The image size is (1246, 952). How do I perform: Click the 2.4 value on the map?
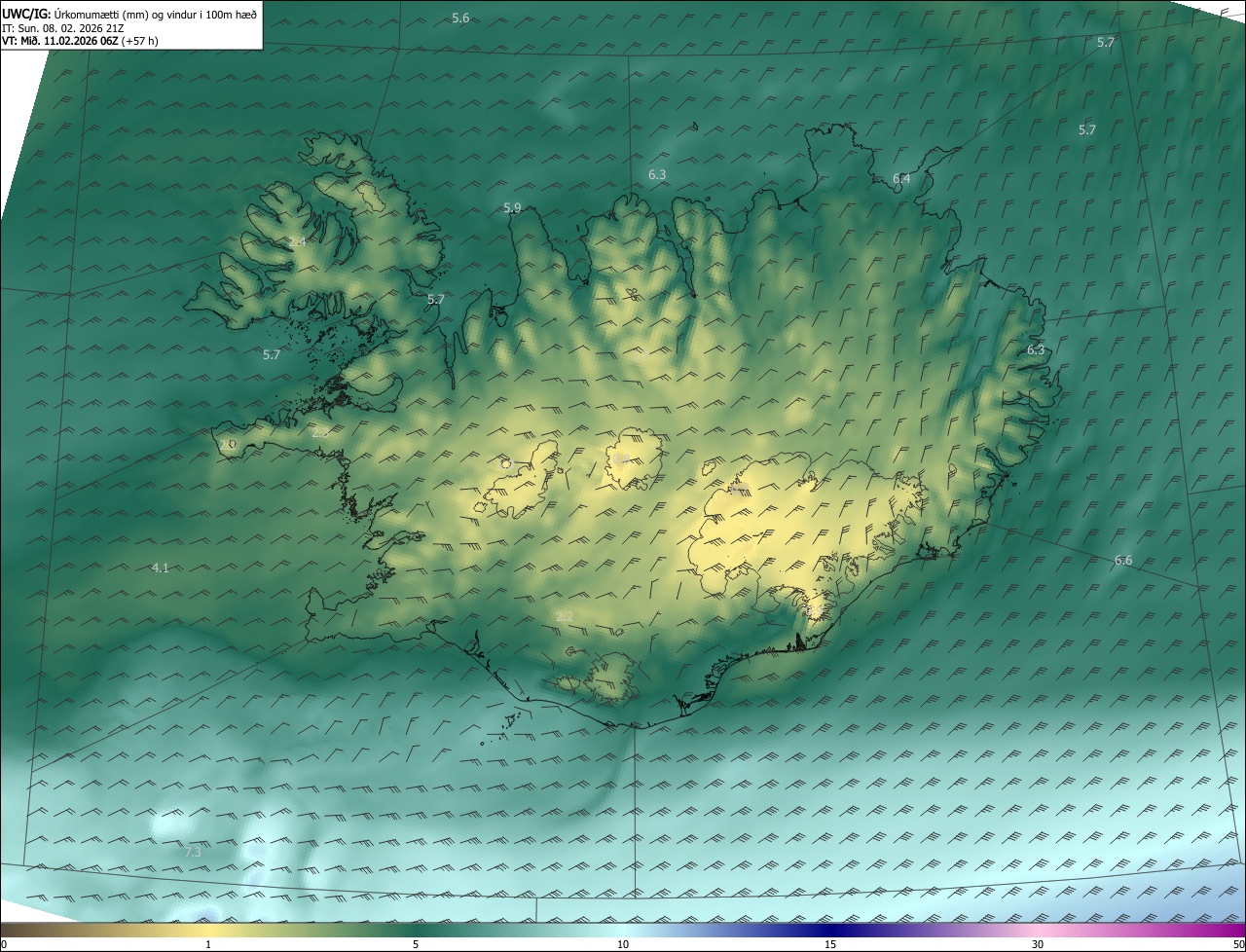coord(297,241)
